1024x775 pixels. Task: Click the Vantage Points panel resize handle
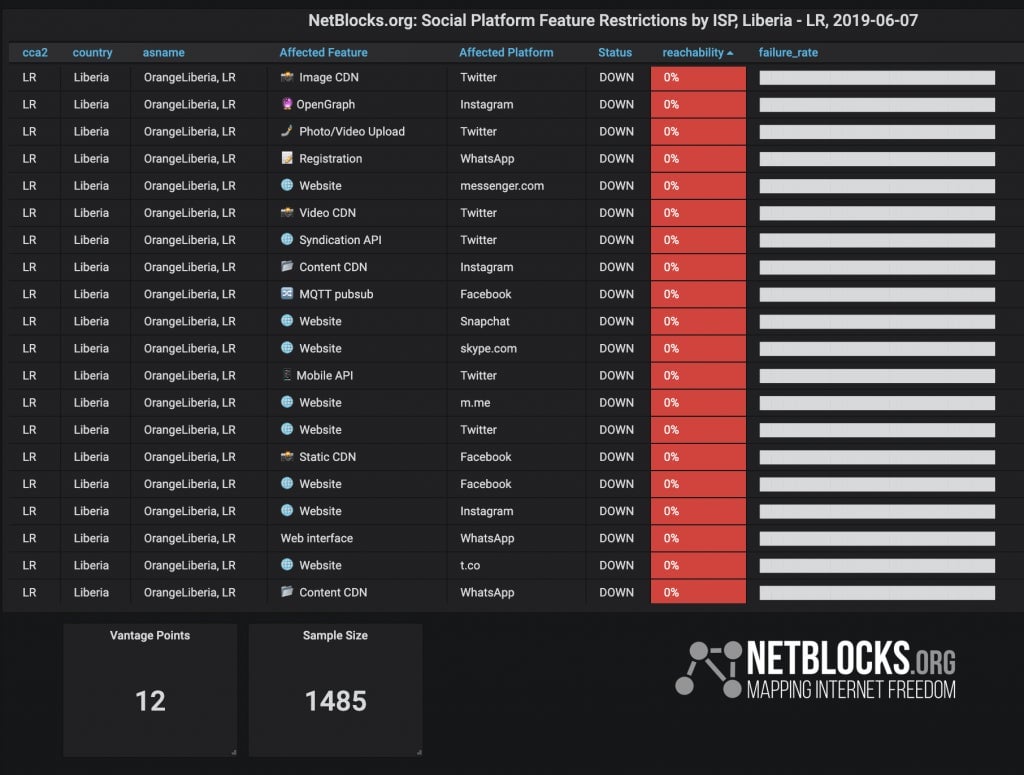(x=233, y=752)
